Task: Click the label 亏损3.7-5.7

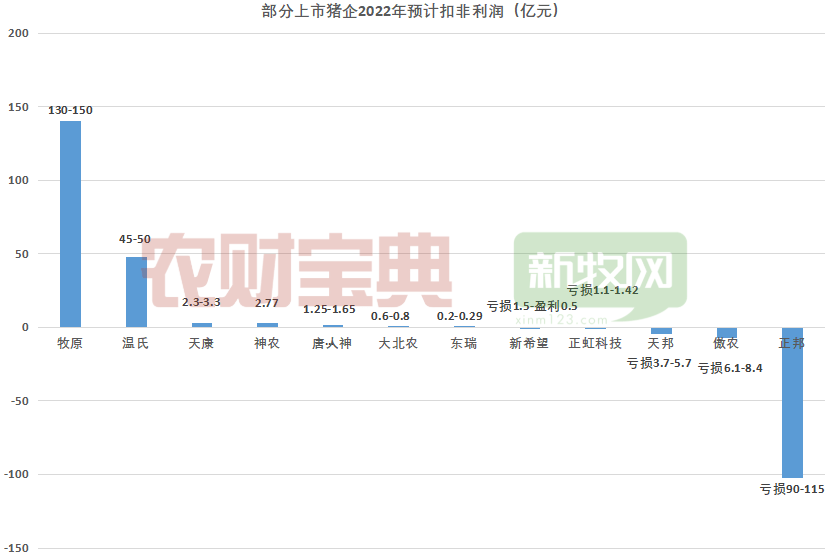Action: pyautogui.click(x=659, y=363)
